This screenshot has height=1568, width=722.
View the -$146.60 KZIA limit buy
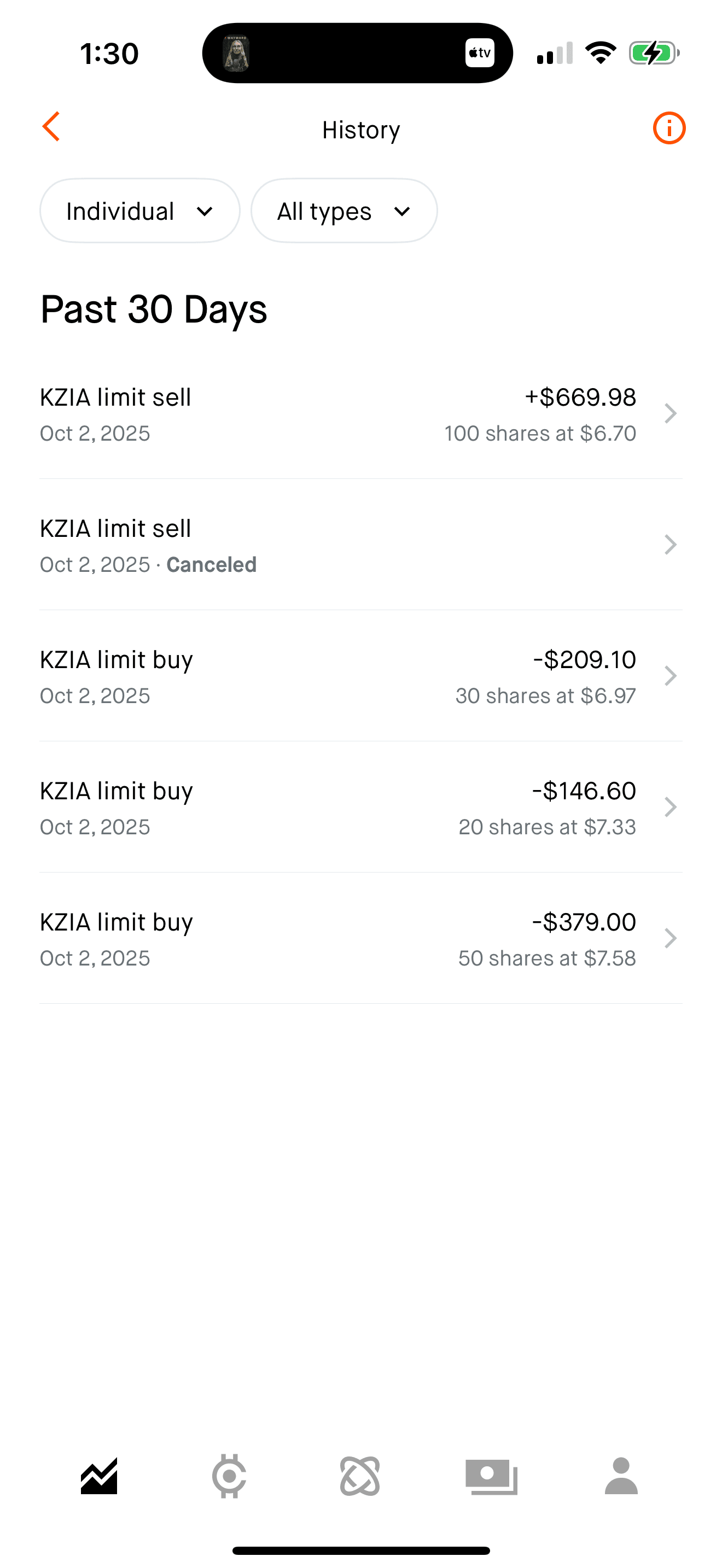tap(360, 808)
